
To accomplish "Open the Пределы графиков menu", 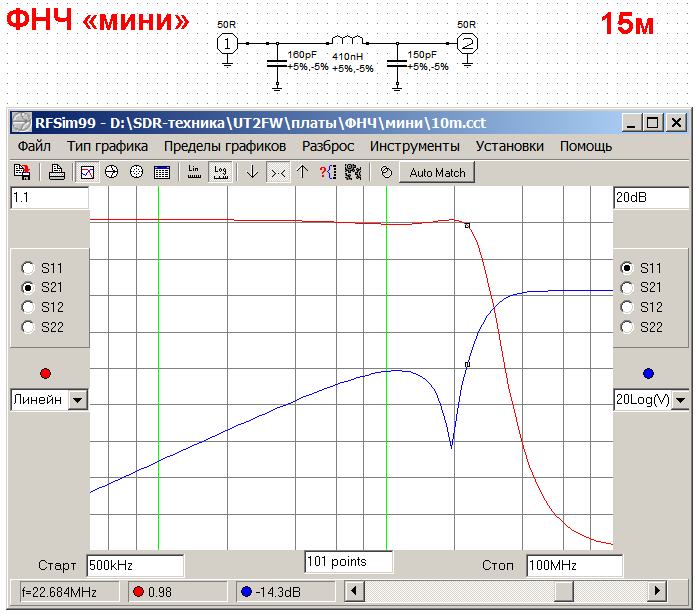I will pos(225,146).
